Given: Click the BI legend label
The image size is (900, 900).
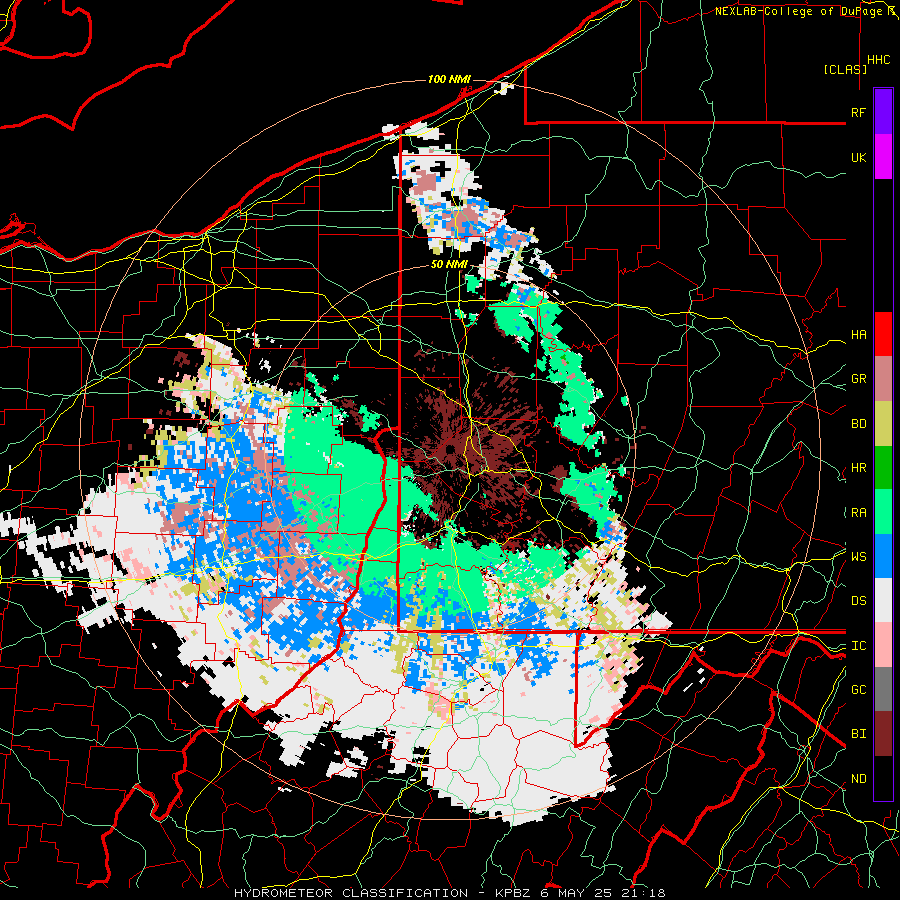Looking at the screenshot, I should coord(858,734).
